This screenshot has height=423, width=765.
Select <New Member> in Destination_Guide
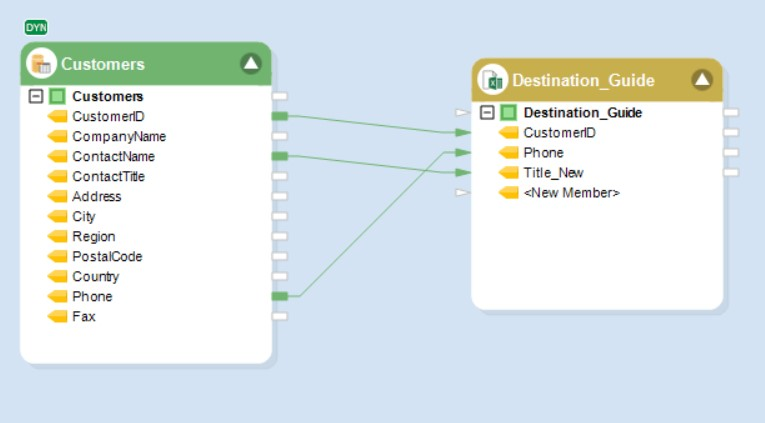[x=571, y=193]
